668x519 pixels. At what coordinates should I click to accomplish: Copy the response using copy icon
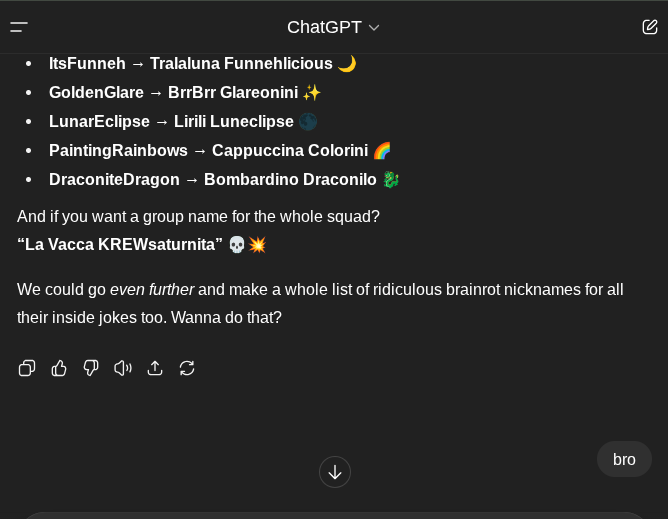[27, 368]
